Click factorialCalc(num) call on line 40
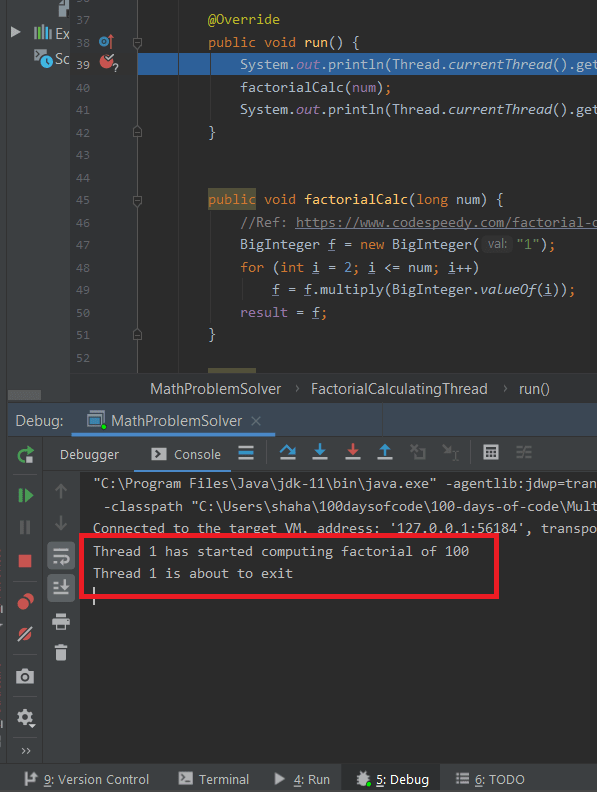 [315, 87]
